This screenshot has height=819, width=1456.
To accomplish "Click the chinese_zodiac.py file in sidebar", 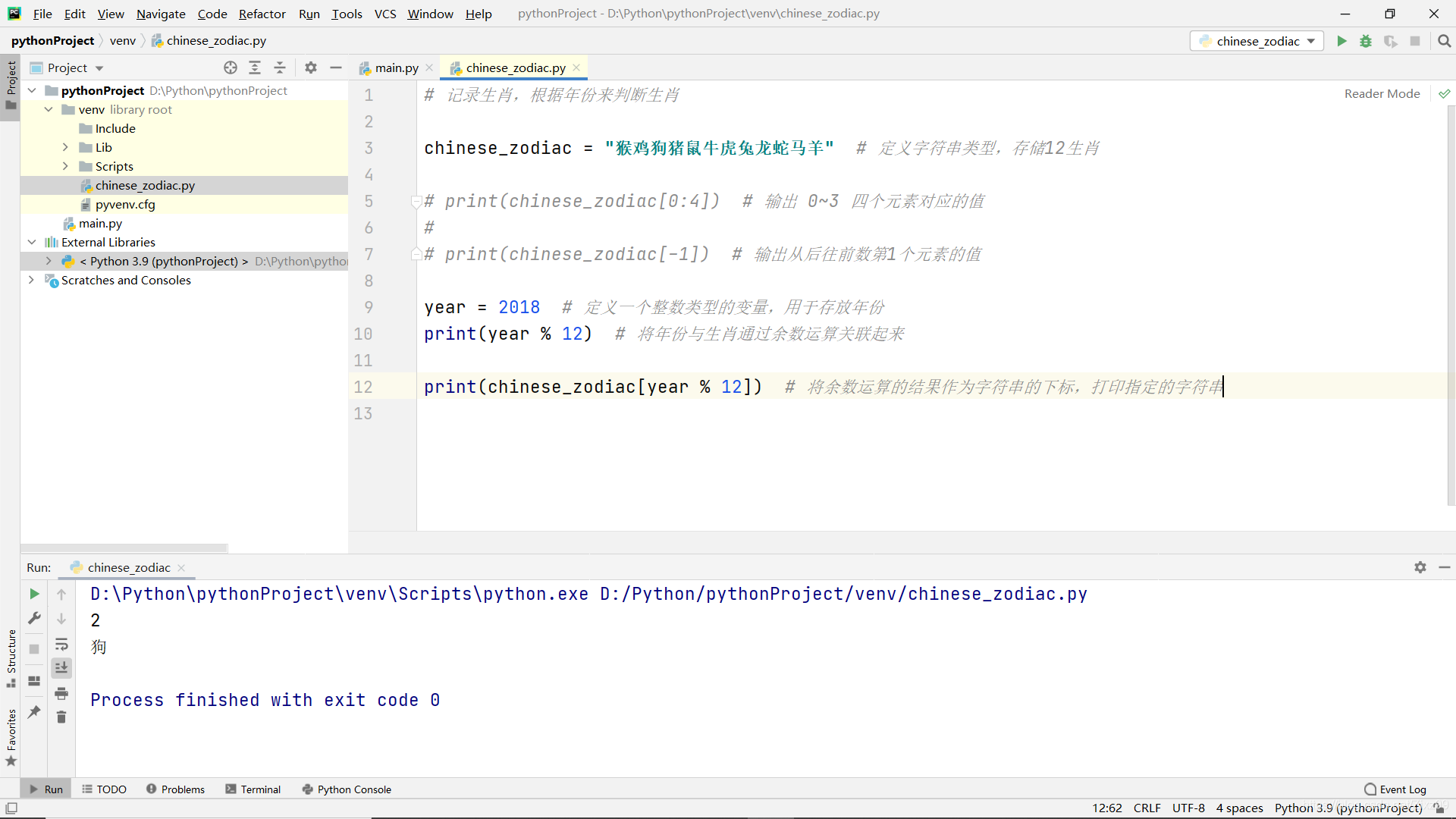I will [x=145, y=185].
